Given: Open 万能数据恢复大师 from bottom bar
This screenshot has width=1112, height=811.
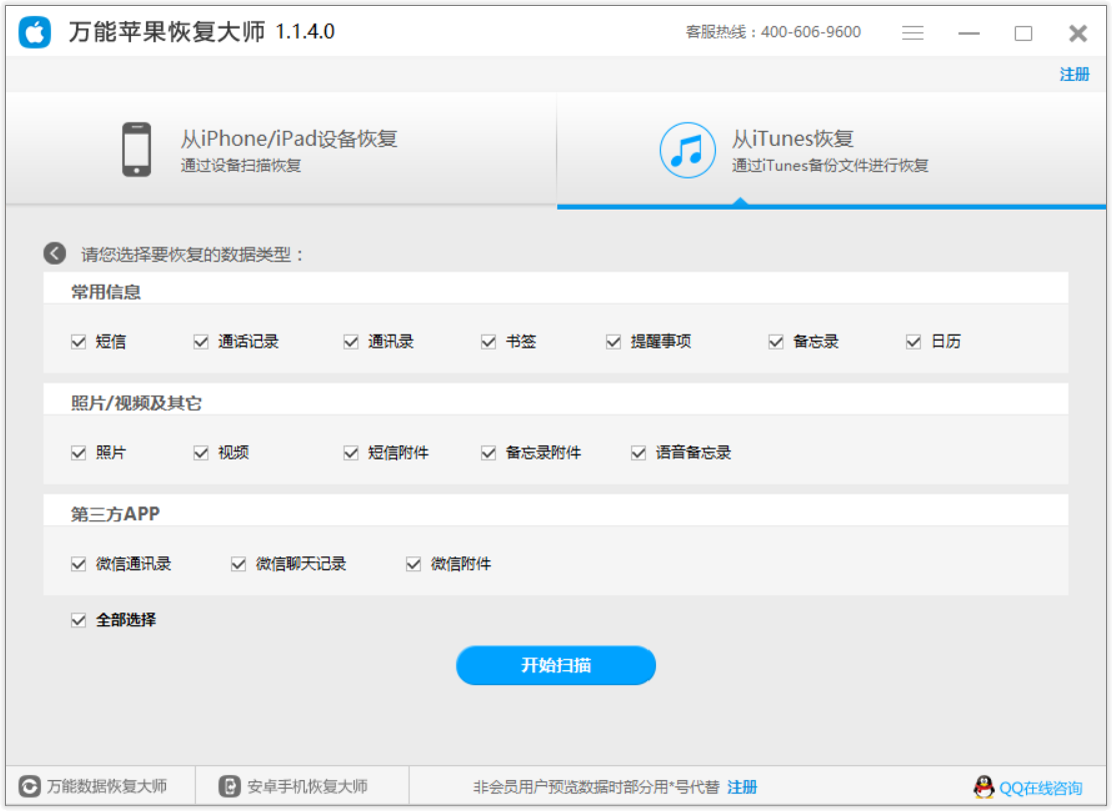Looking at the screenshot, I should pos(95,786).
